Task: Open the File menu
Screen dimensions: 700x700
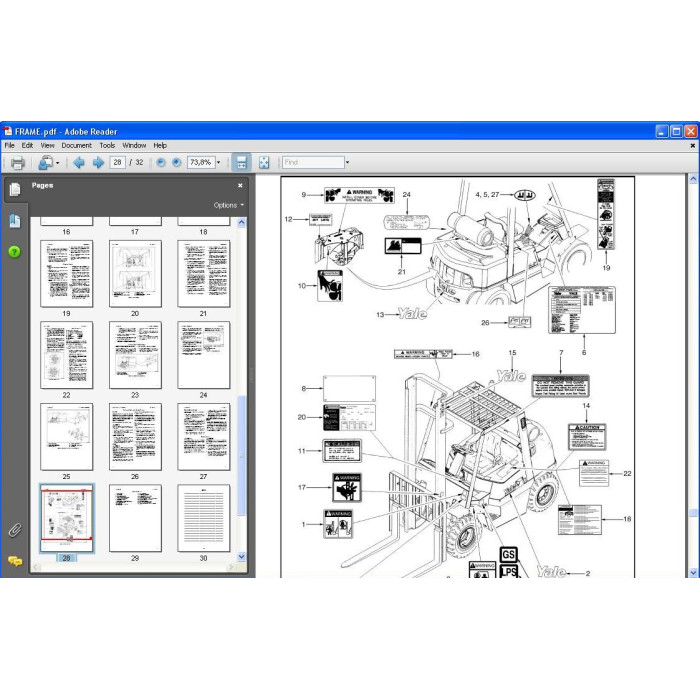Action: click(x=9, y=146)
